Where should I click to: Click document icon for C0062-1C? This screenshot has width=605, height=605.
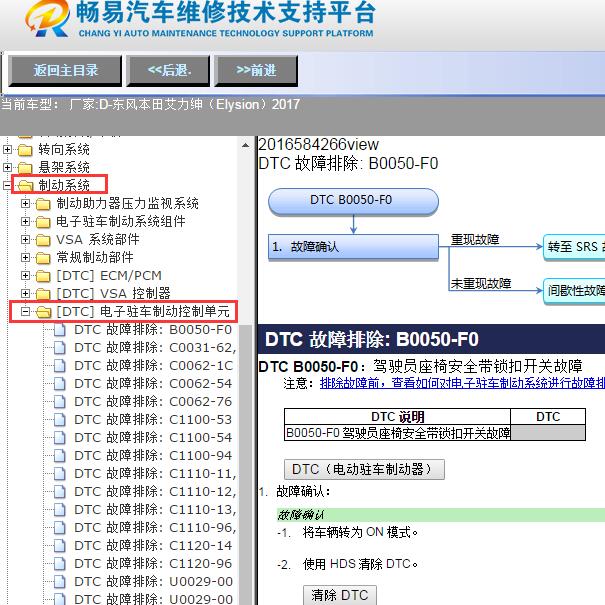coord(60,366)
